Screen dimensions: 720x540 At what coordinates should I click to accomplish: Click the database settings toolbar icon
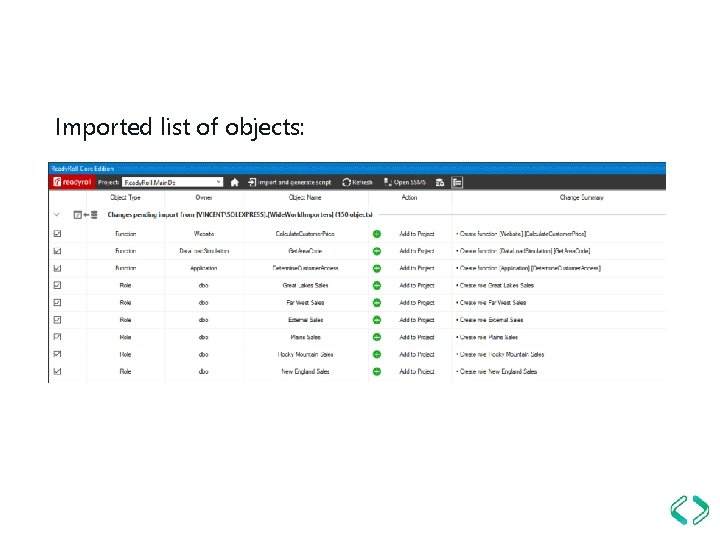coord(439,182)
